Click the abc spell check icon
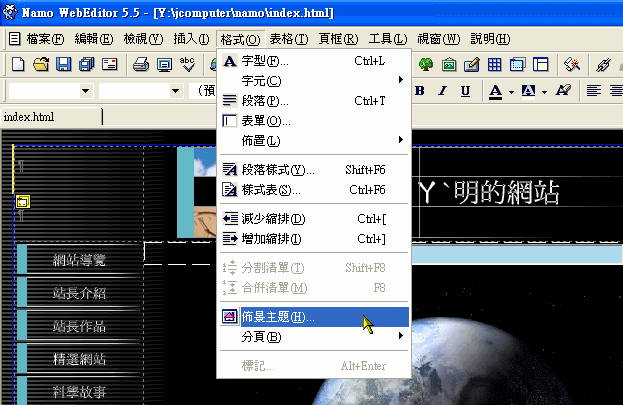The image size is (623, 405). [187, 64]
